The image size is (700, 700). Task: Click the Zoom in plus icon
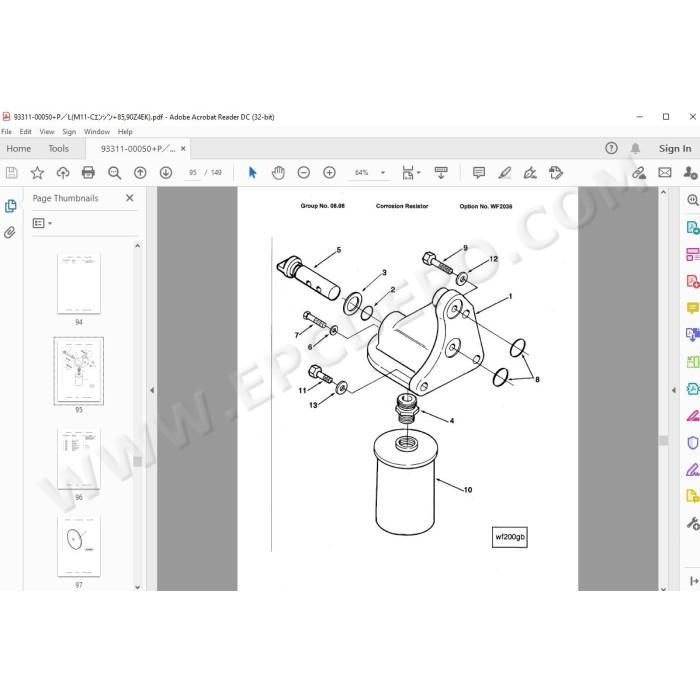pos(329,172)
